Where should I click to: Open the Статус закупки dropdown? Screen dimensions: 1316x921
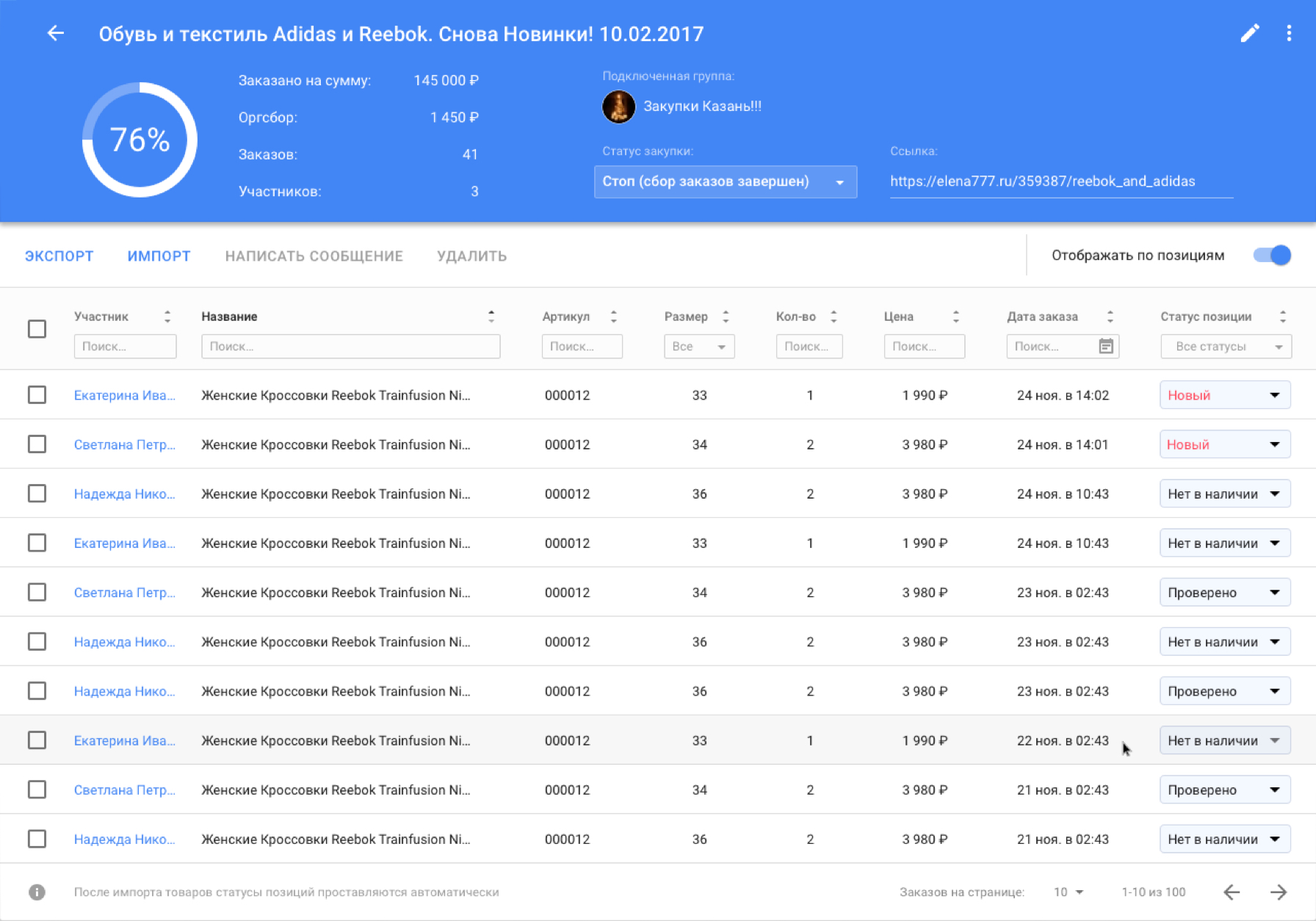725,181
